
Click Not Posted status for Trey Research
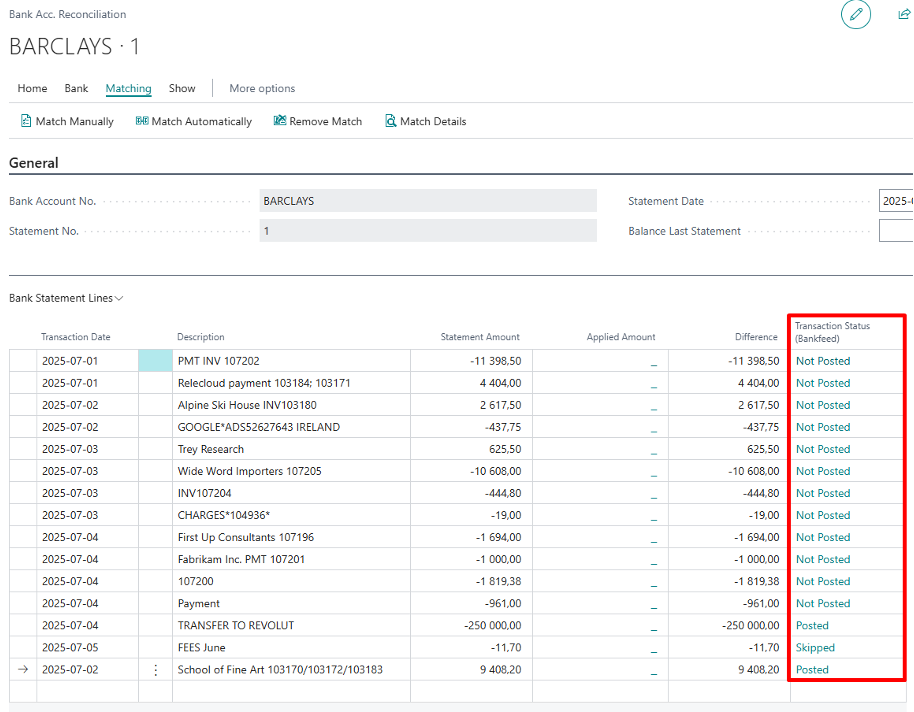pyautogui.click(x=823, y=449)
